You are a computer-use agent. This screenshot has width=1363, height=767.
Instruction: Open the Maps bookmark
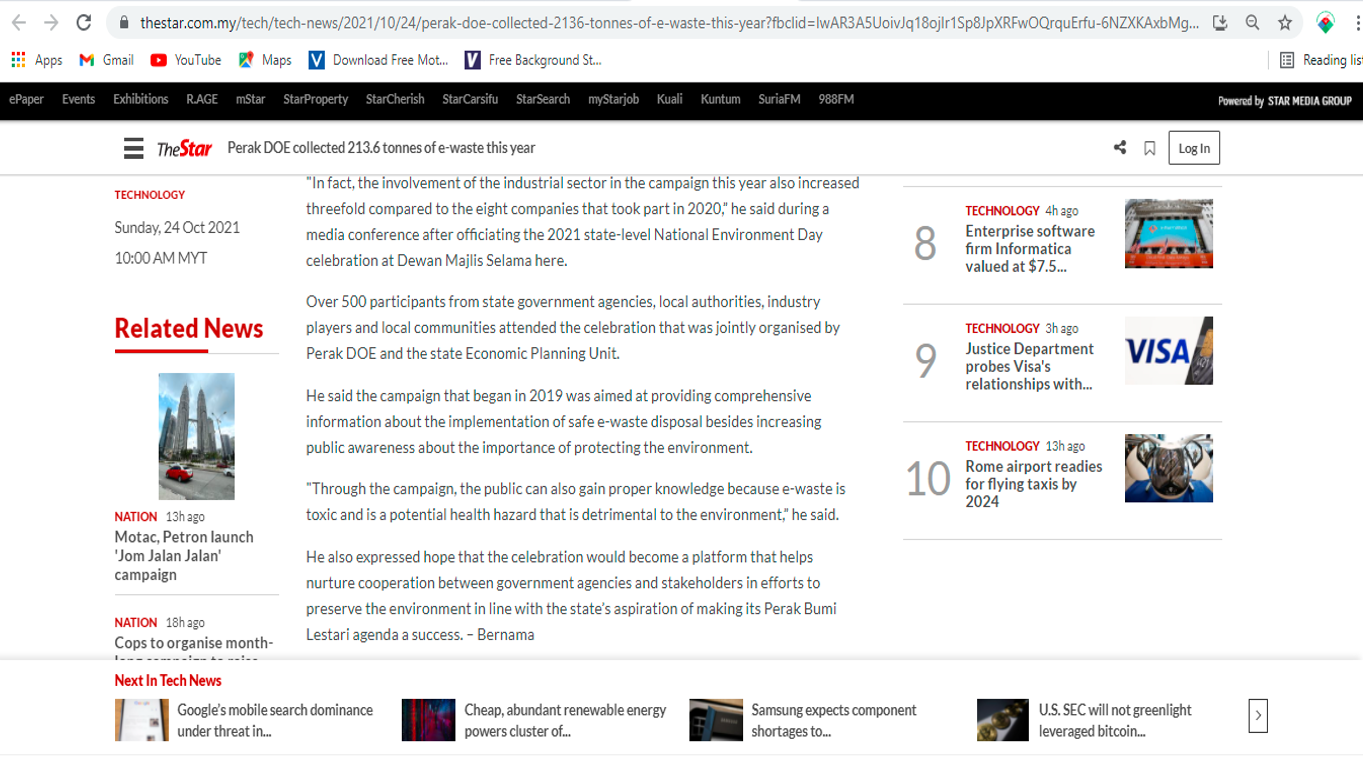click(265, 60)
